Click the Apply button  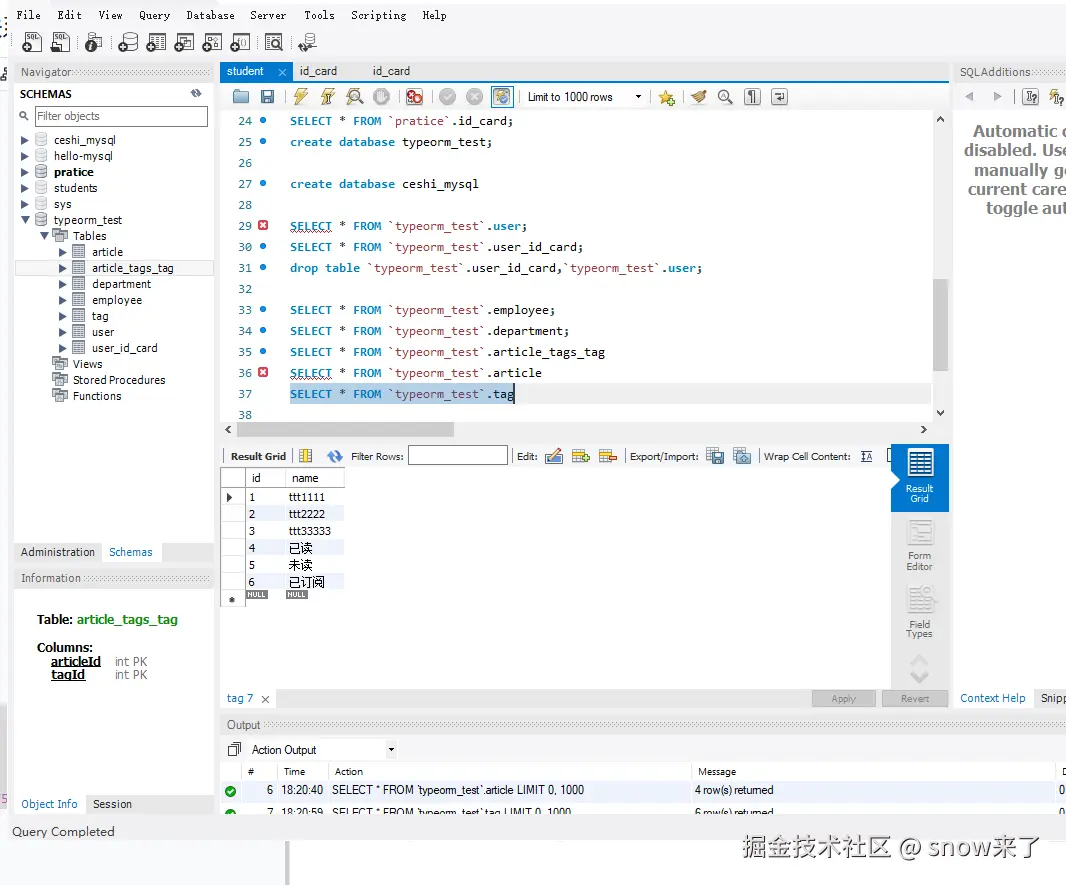pos(844,699)
